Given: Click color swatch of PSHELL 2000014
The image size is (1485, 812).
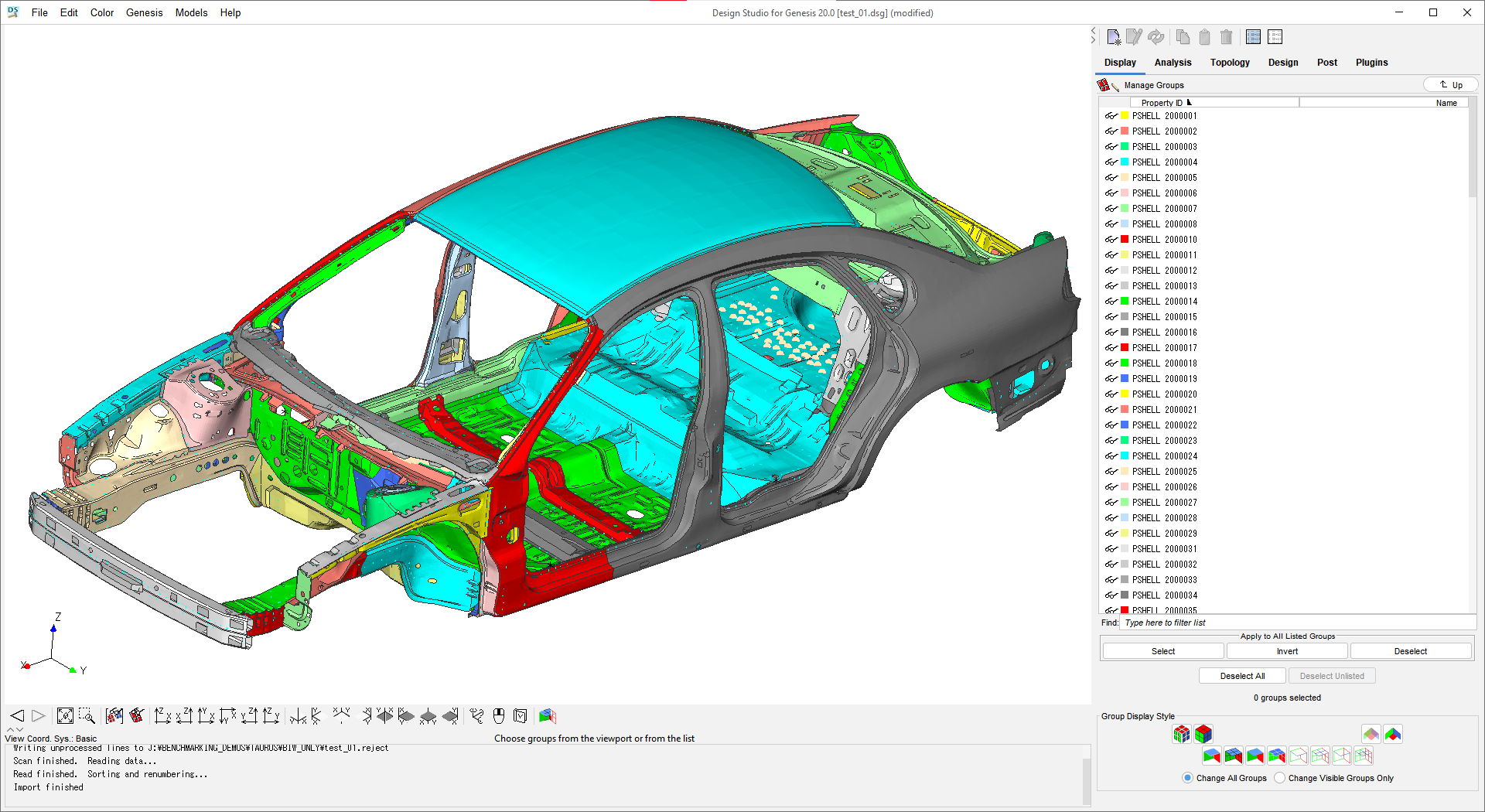Looking at the screenshot, I should click(1125, 302).
